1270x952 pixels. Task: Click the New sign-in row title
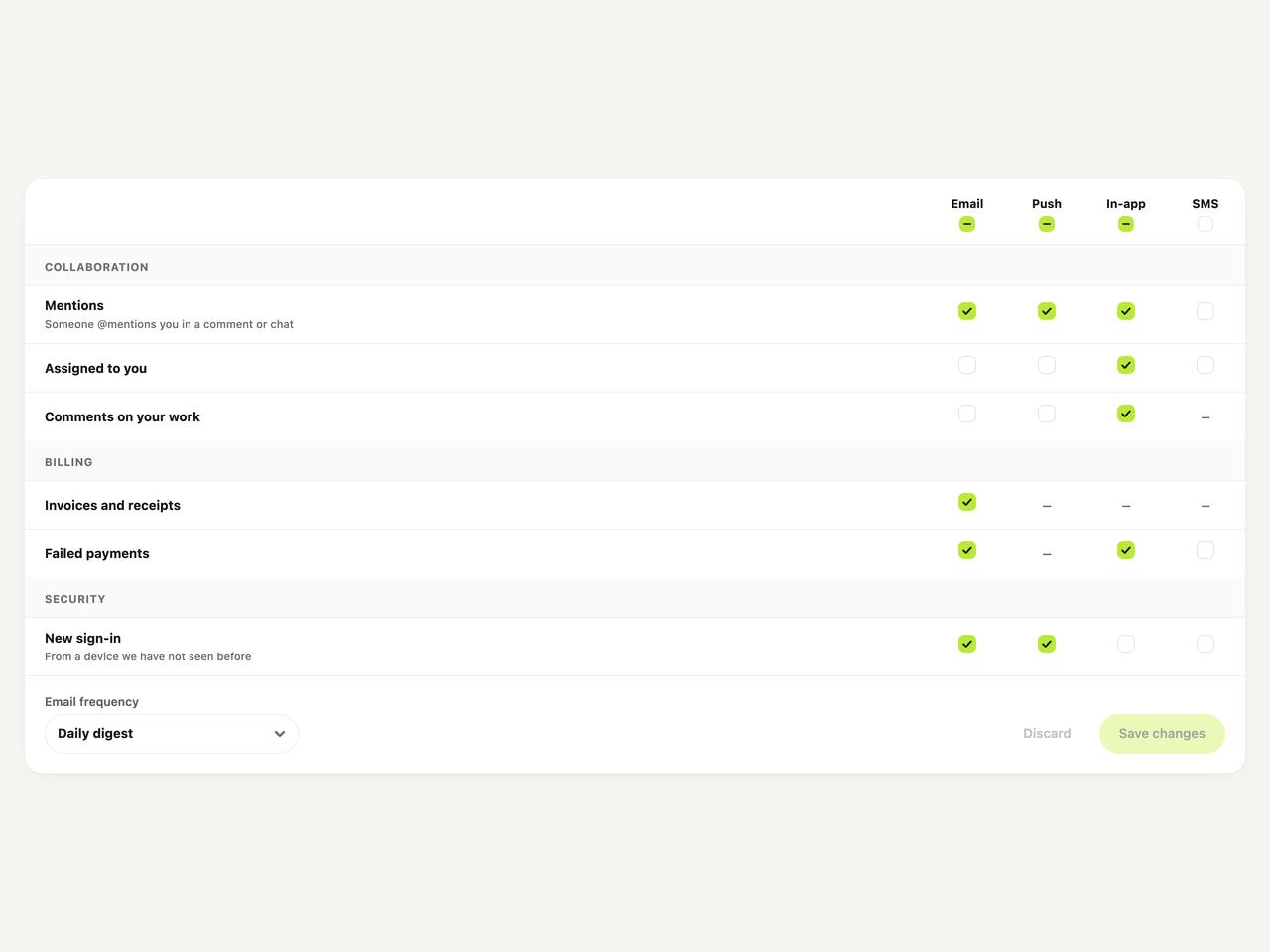(82, 639)
